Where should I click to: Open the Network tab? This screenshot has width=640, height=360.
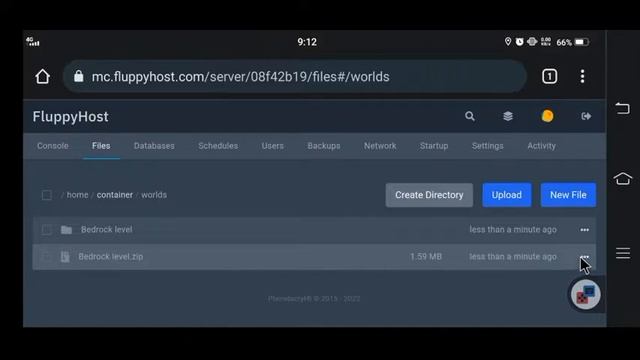(x=380, y=146)
